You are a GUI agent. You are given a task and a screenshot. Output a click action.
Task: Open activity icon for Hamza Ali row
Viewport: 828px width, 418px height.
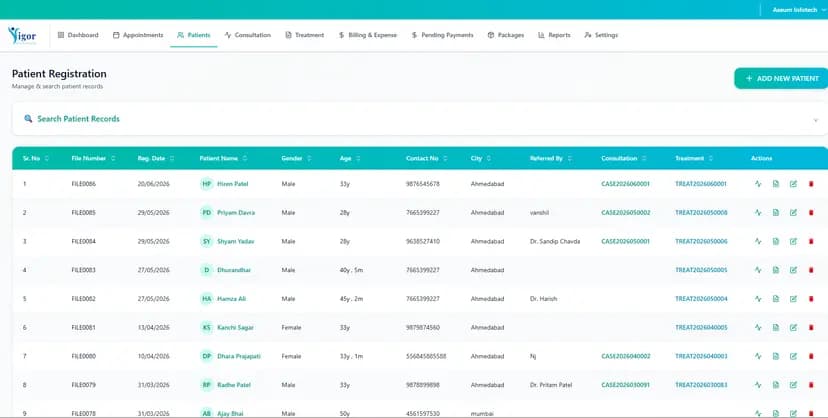[758, 299]
